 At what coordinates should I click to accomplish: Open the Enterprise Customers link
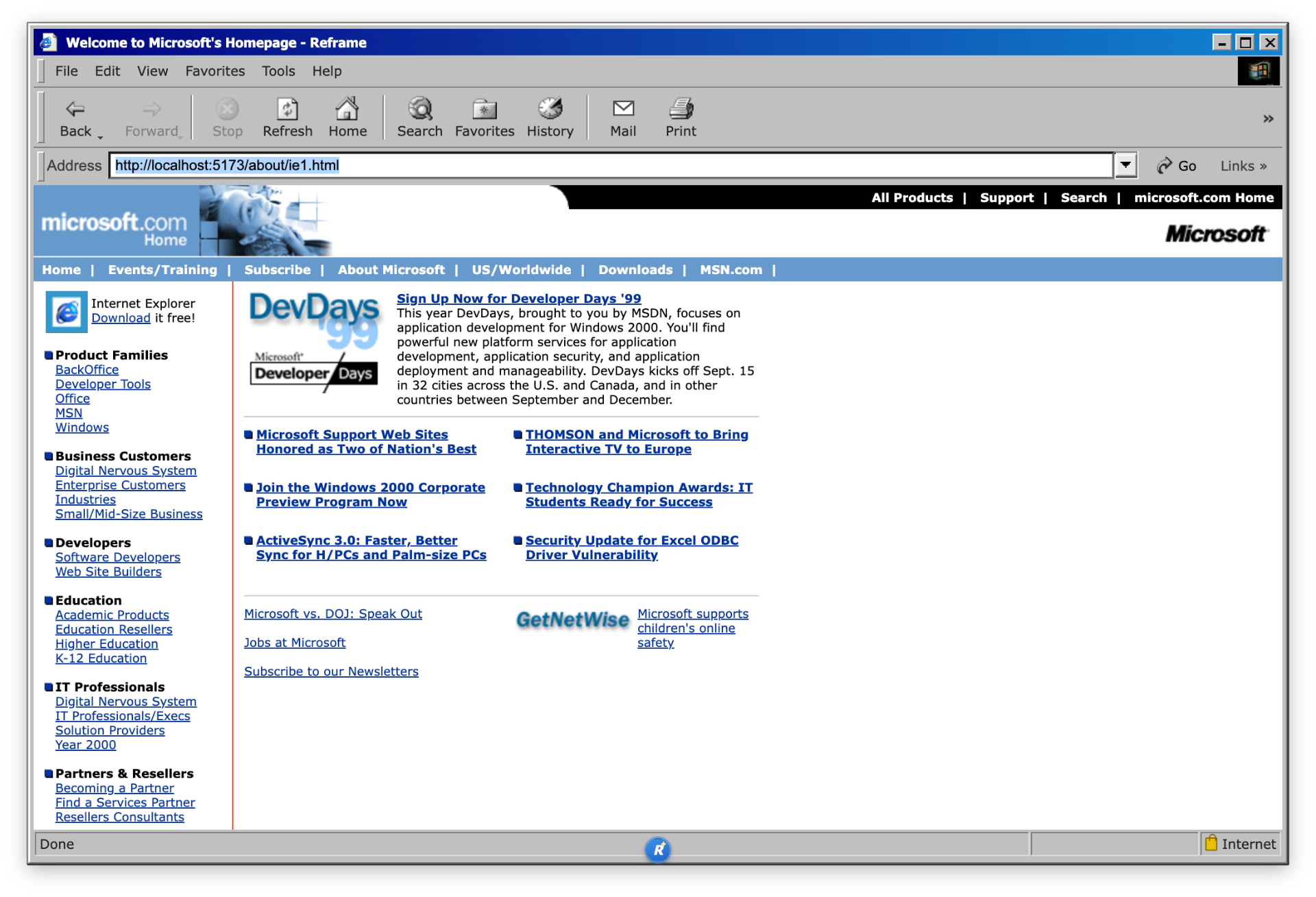point(121,485)
